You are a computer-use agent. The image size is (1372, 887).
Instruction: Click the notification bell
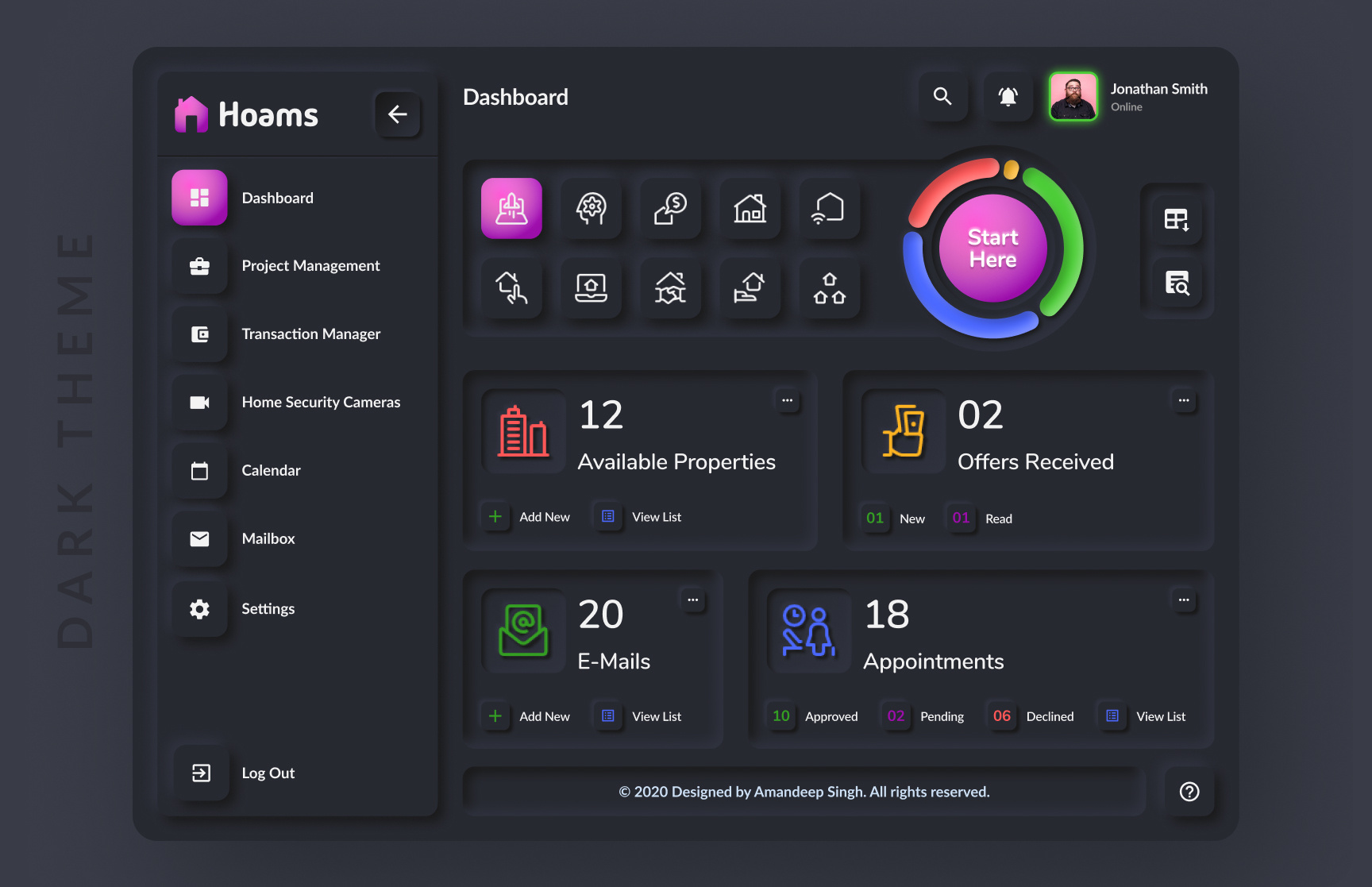click(x=1008, y=96)
